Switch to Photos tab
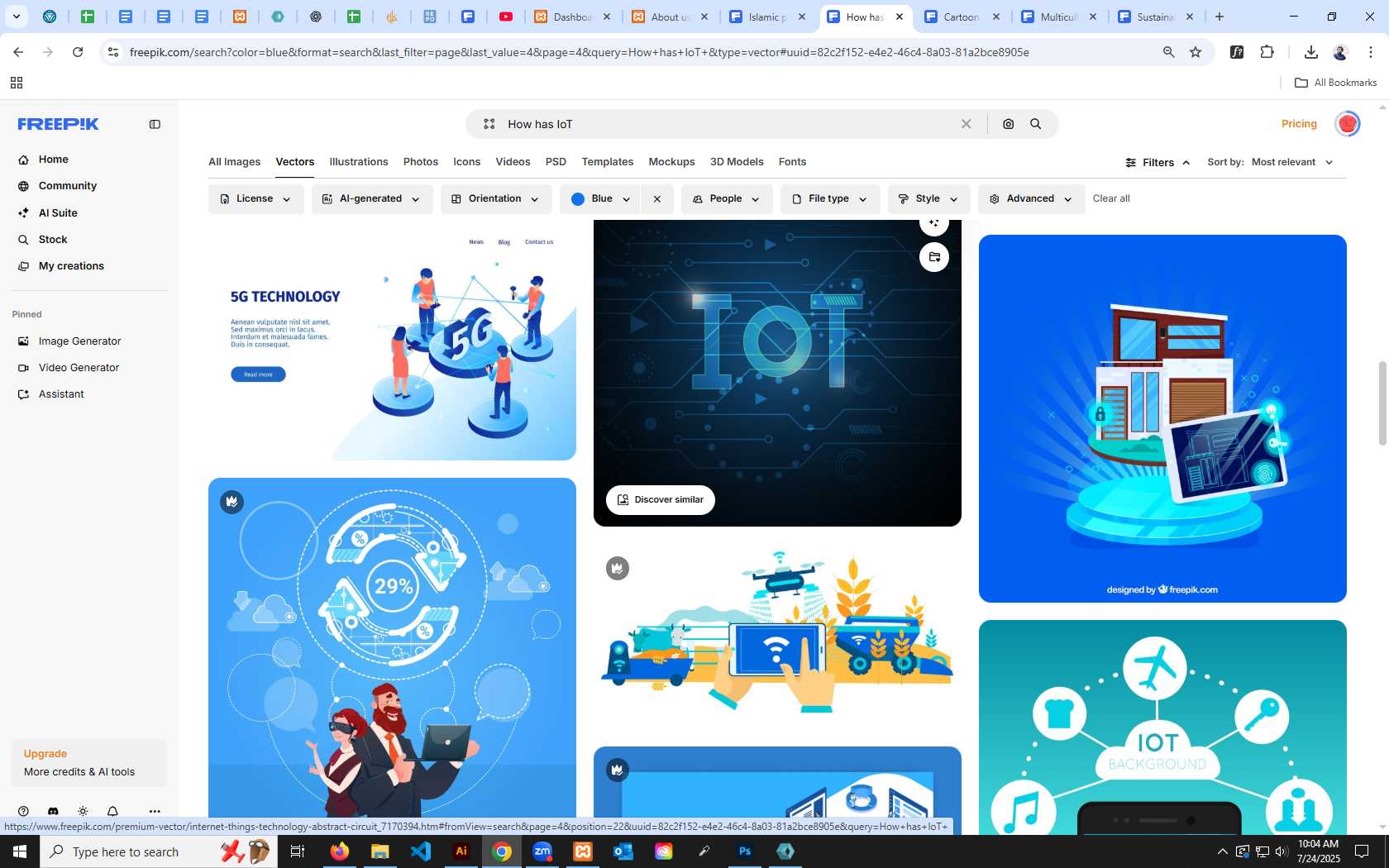Image resolution: width=1389 pixels, height=868 pixels. pyautogui.click(x=421, y=162)
